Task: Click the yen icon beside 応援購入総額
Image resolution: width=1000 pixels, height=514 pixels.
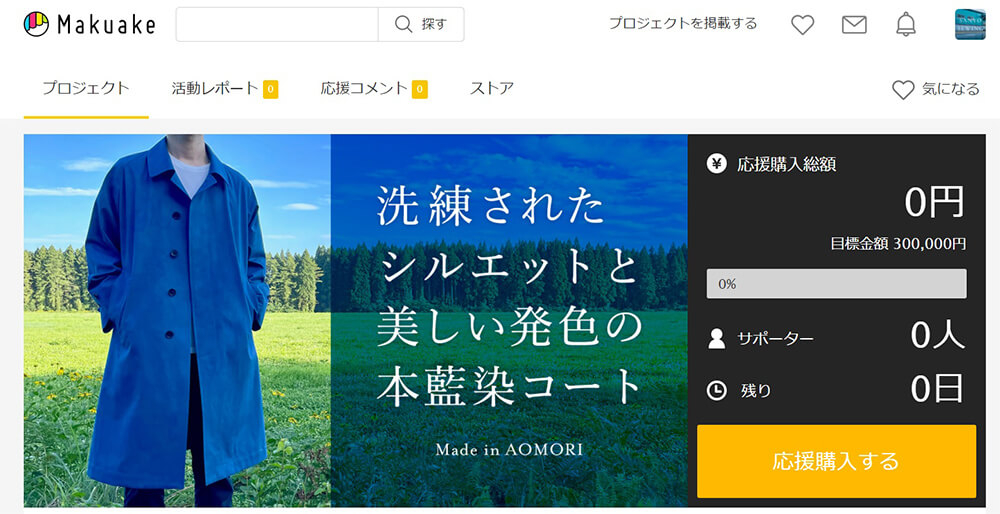Action: tap(716, 164)
